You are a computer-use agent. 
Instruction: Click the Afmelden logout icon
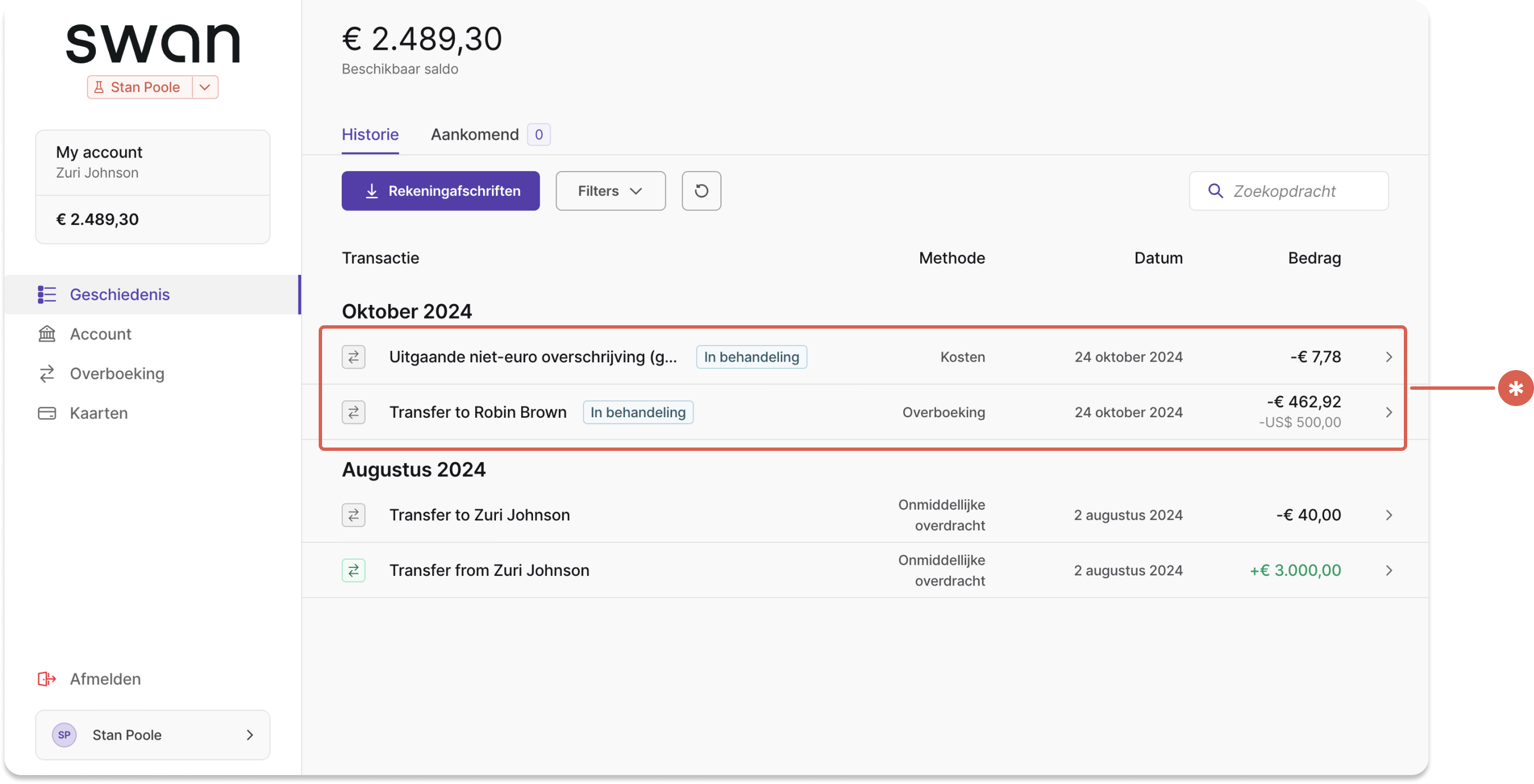pyautogui.click(x=47, y=679)
